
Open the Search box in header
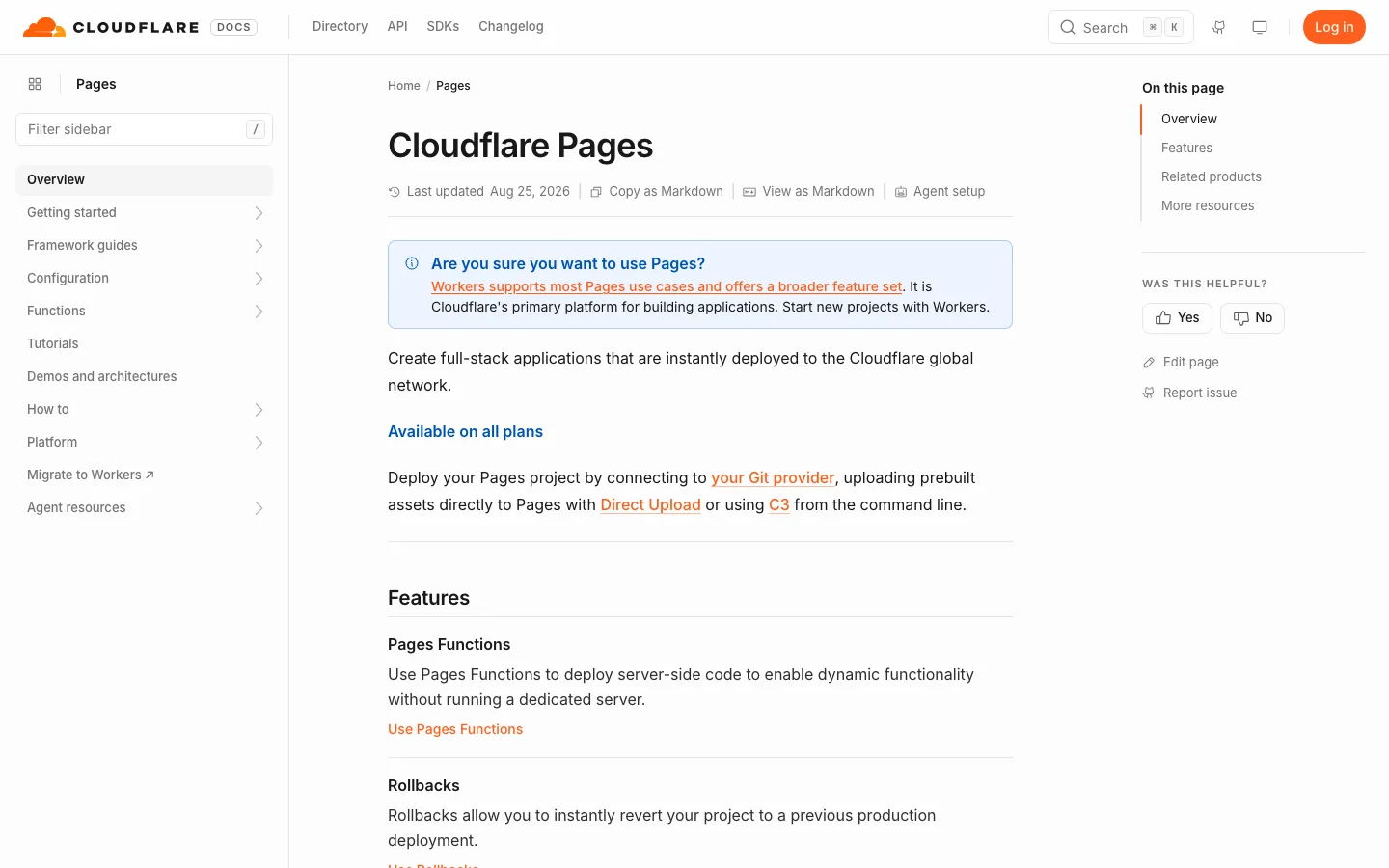pyautogui.click(x=1121, y=27)
